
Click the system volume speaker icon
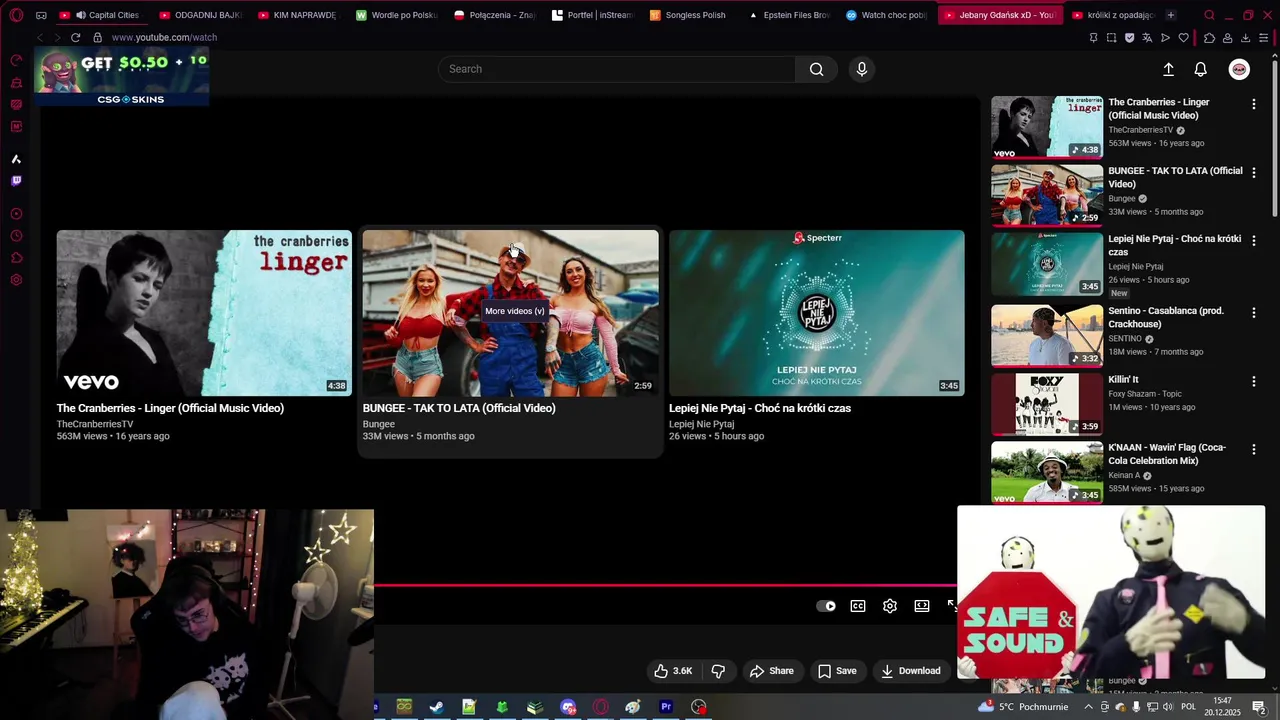[x=1168, y=707]
